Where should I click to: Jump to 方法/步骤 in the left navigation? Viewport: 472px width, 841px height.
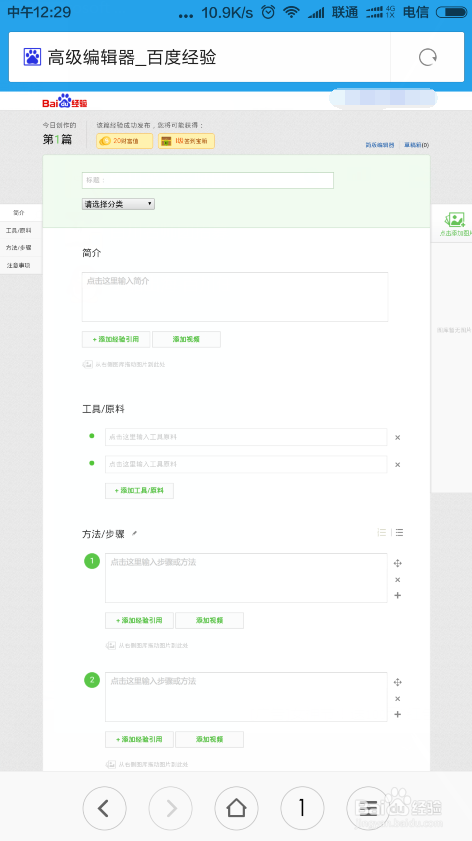coord(19,248)
